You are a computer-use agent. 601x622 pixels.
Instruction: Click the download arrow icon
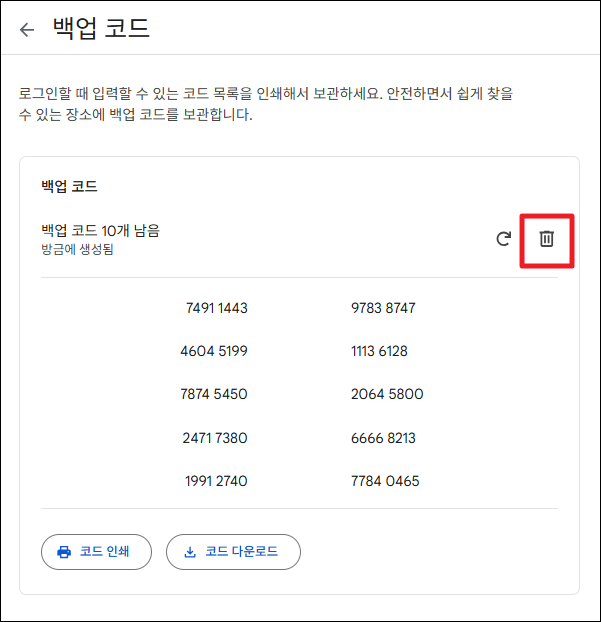(x=190, y=551)
